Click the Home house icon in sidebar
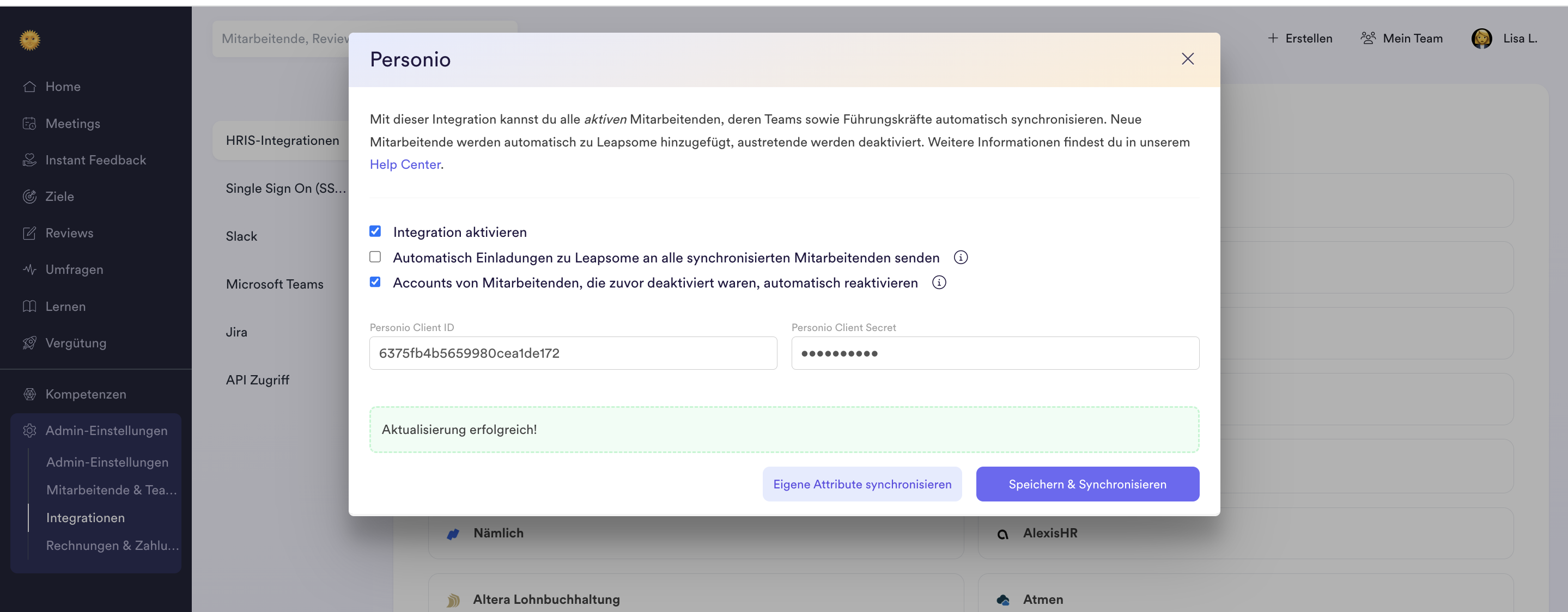This screenshot has width=1568, height=612. pos(29,87)
